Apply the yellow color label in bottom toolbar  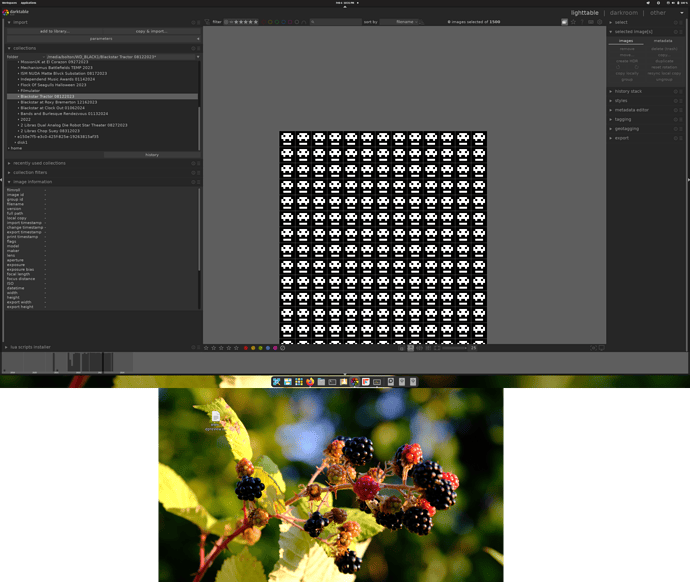[253, 348]
